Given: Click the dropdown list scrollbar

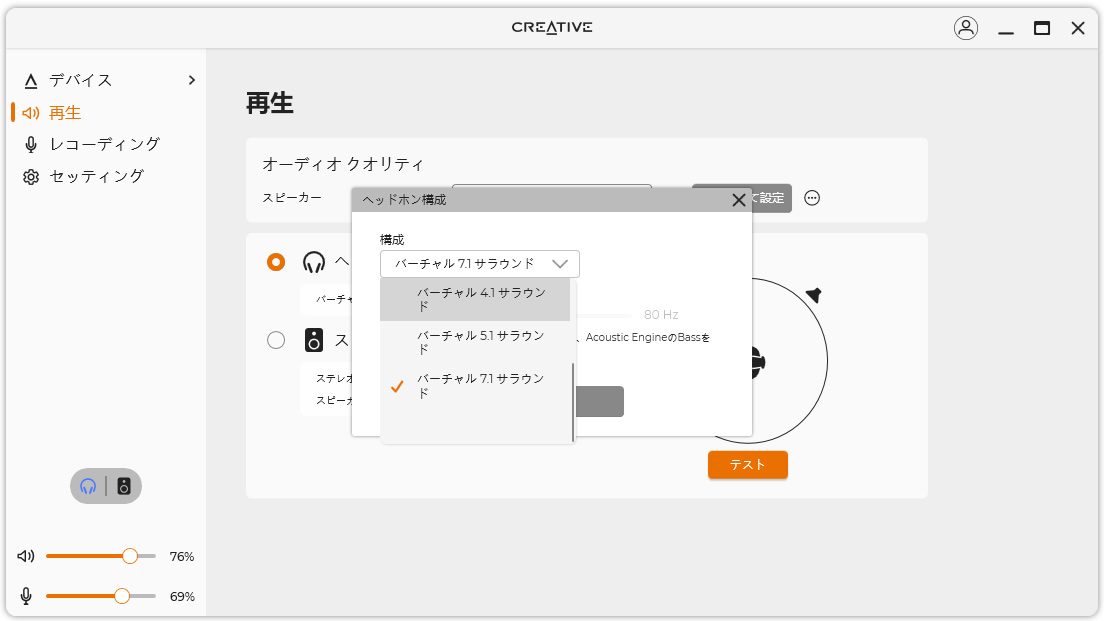Looking at the screenshot, I should pos(573,400).
